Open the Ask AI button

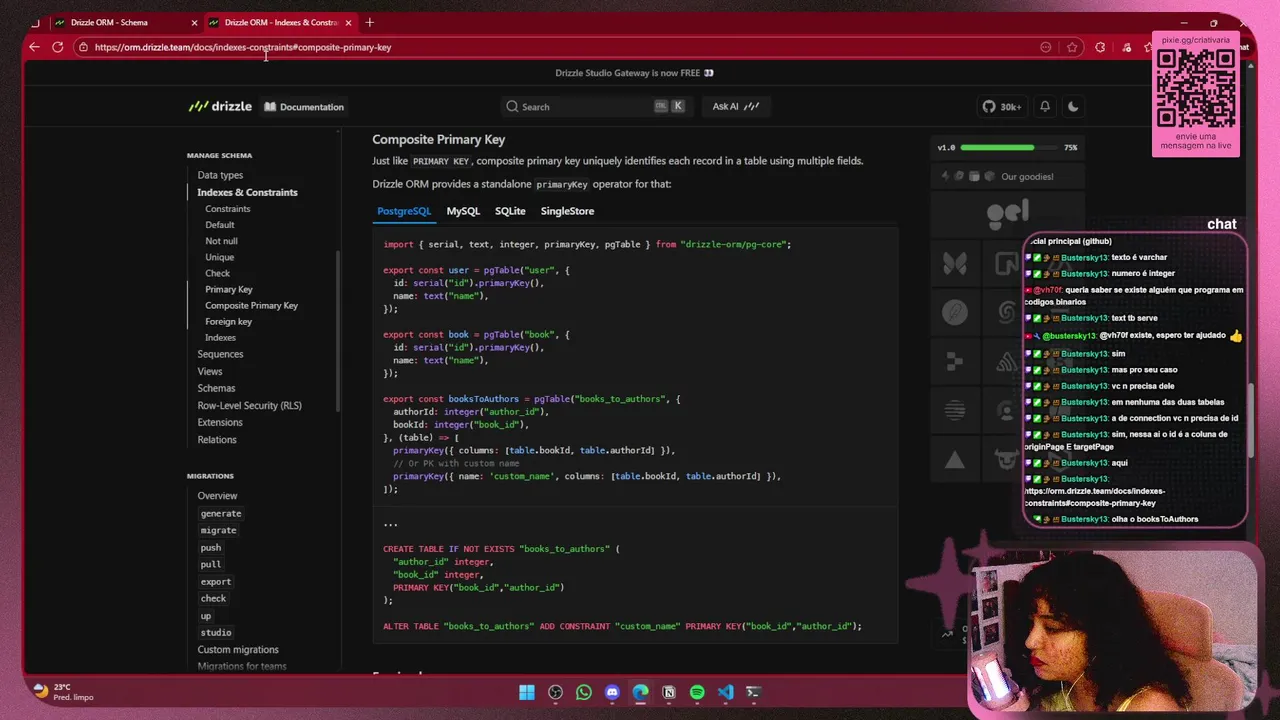735,106
